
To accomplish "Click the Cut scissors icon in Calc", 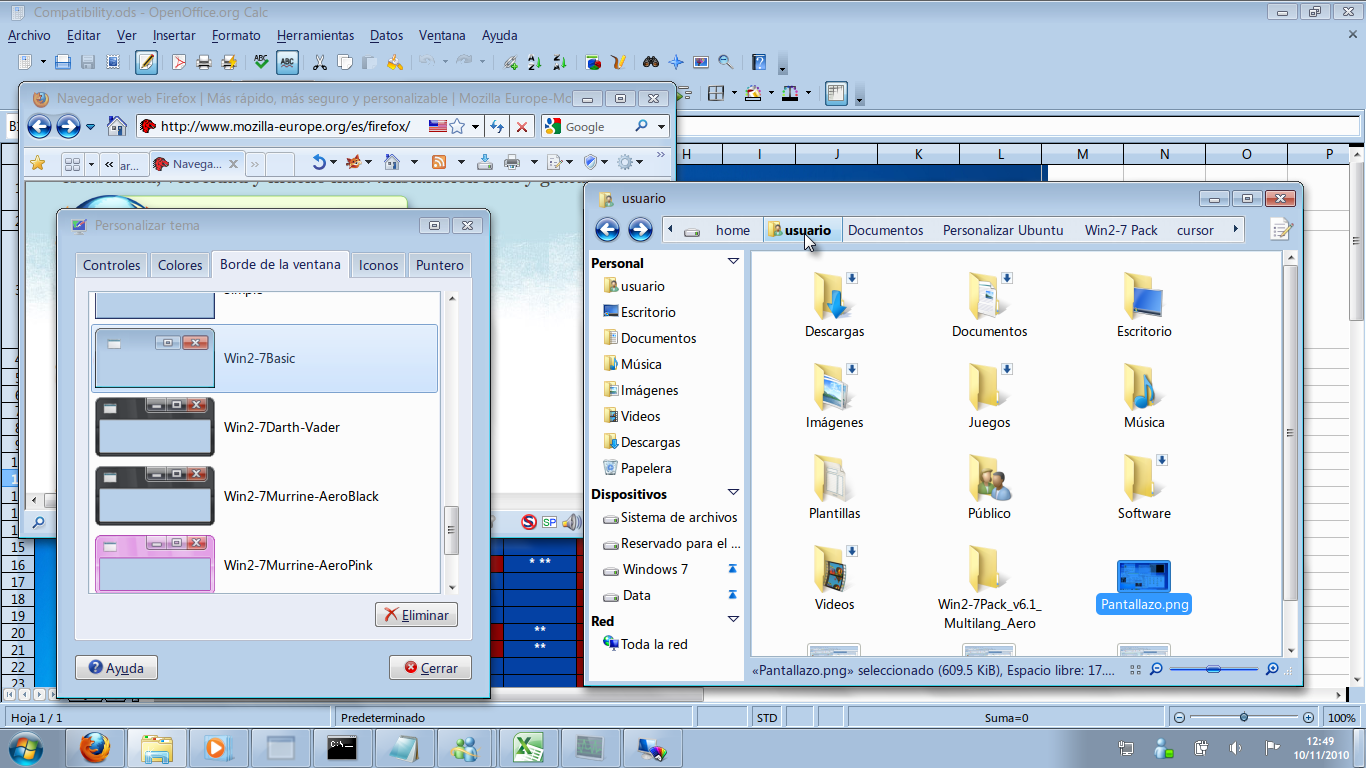I will point(320,62).
